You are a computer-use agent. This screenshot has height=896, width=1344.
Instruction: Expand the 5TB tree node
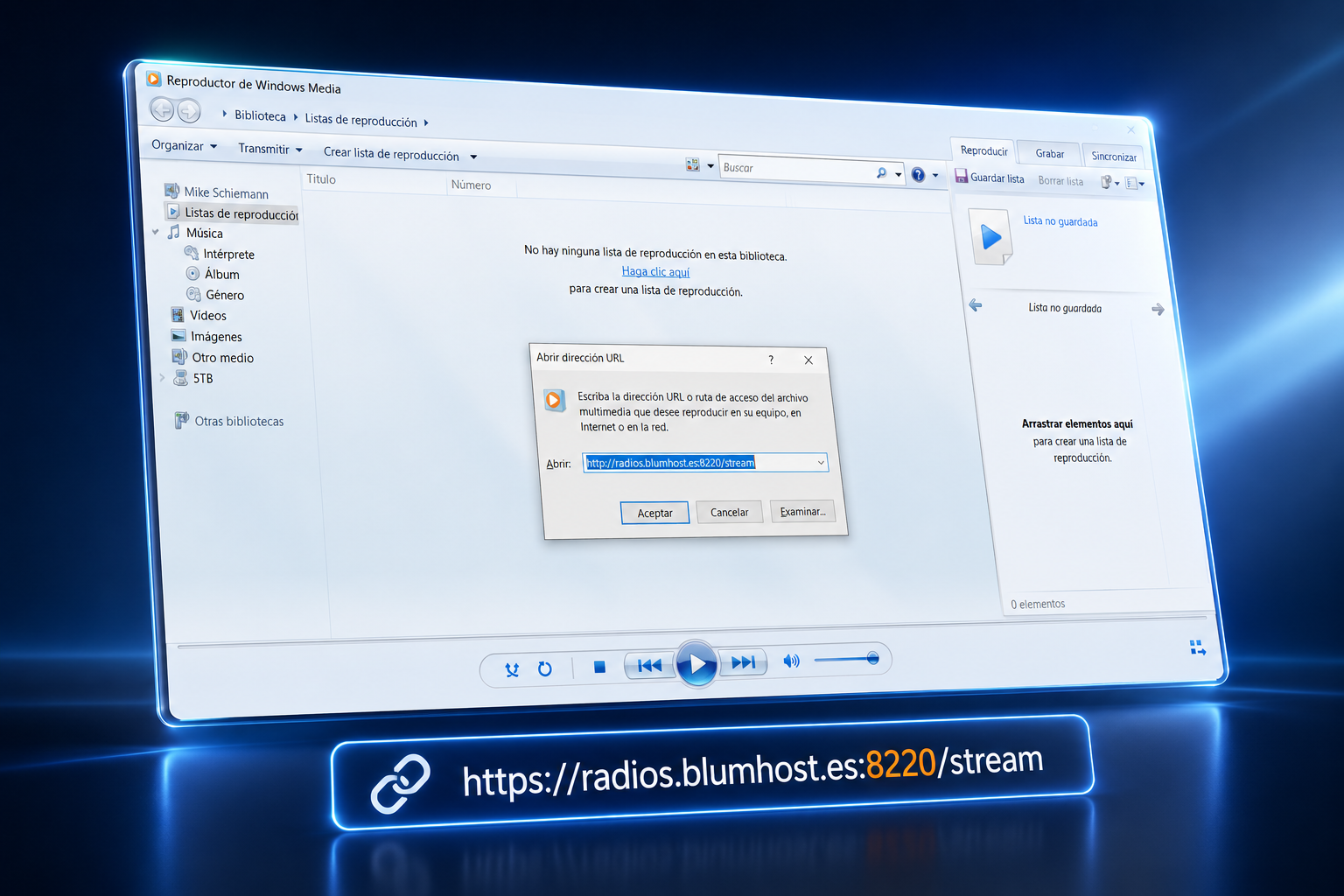tap(162, 378)
